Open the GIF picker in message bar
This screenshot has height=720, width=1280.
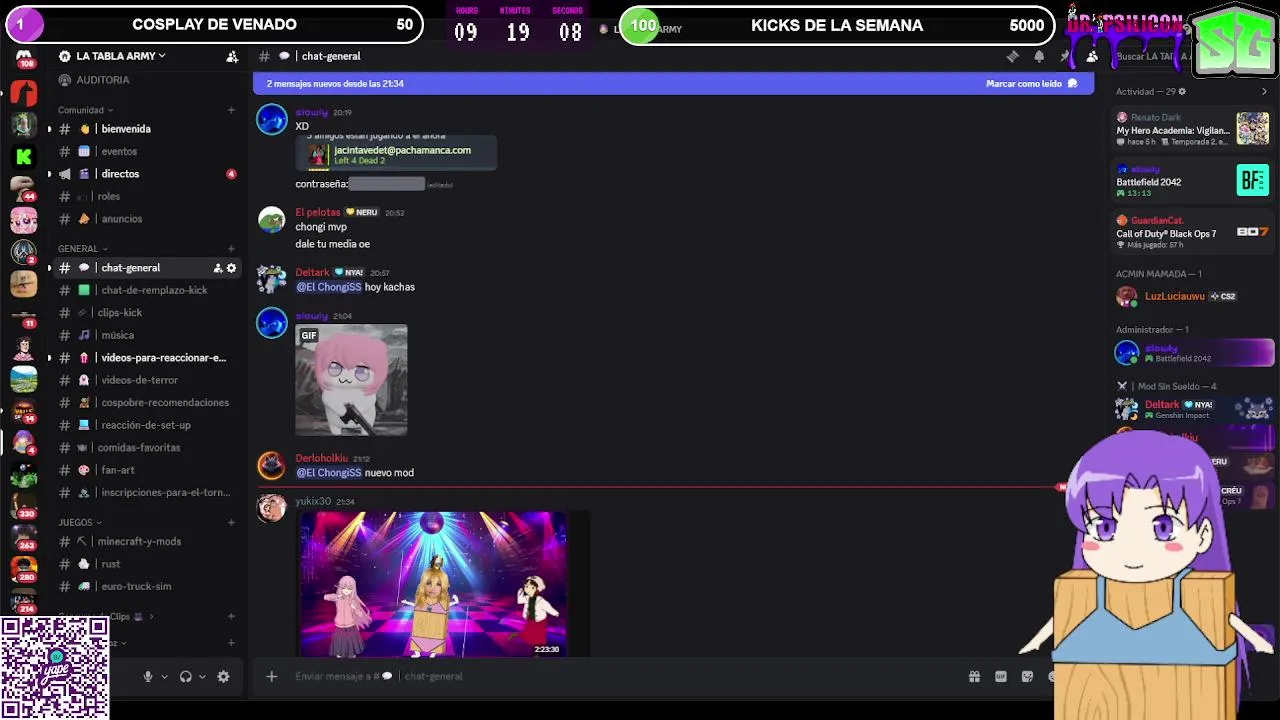coord(1001,677)
